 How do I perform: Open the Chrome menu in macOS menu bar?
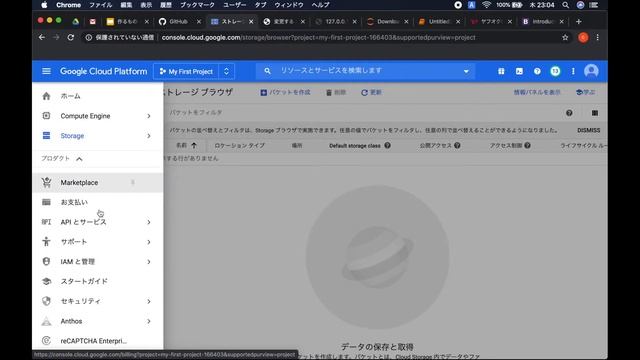(68, 5)
